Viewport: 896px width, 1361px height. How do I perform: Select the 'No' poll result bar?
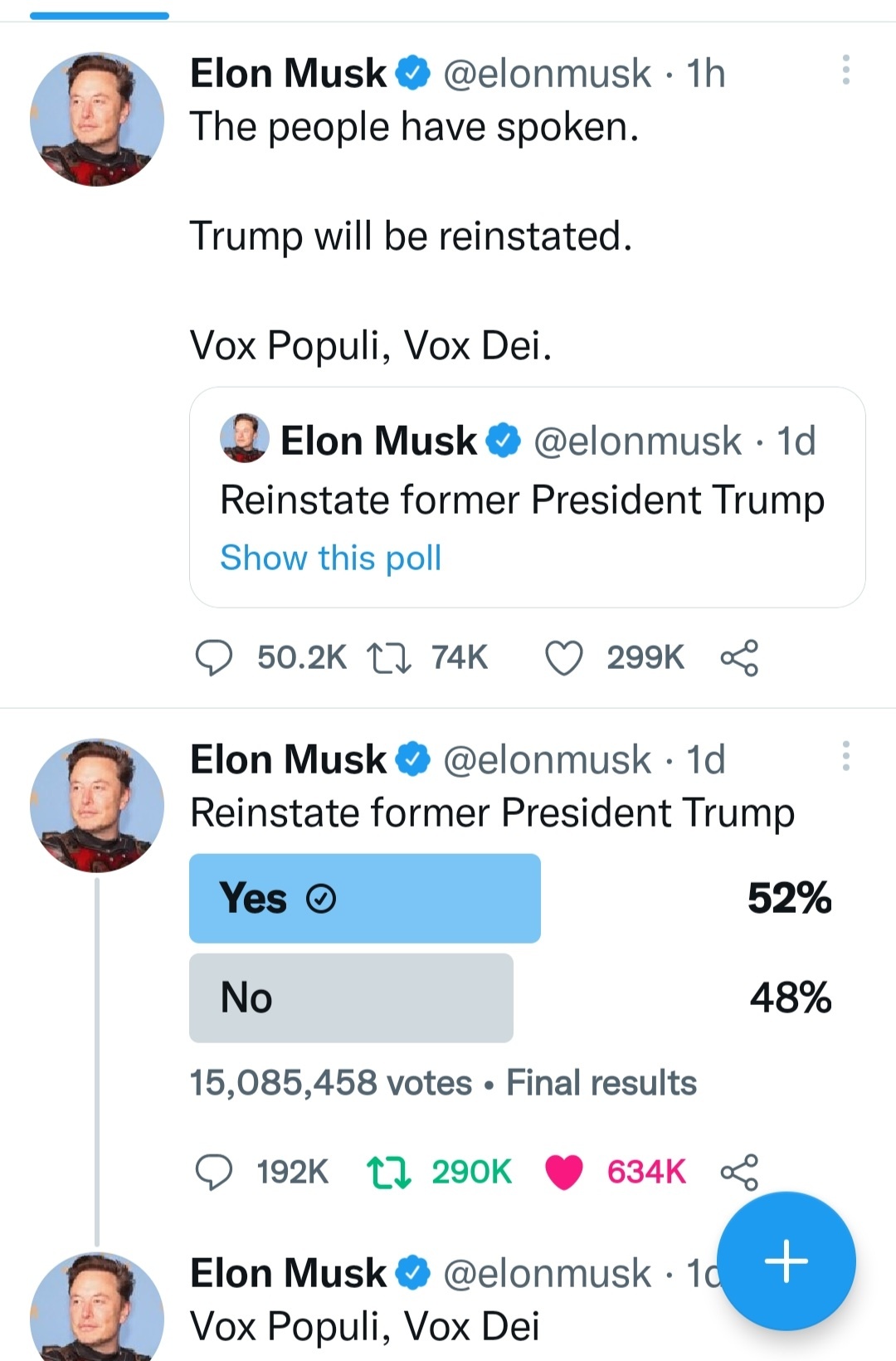pos(351,998)
